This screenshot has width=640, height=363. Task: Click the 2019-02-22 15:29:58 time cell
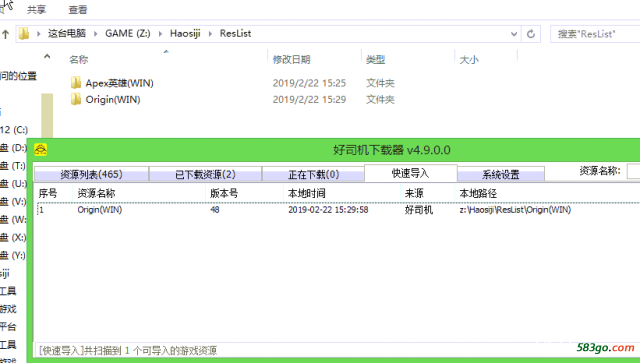pos(328,210)
